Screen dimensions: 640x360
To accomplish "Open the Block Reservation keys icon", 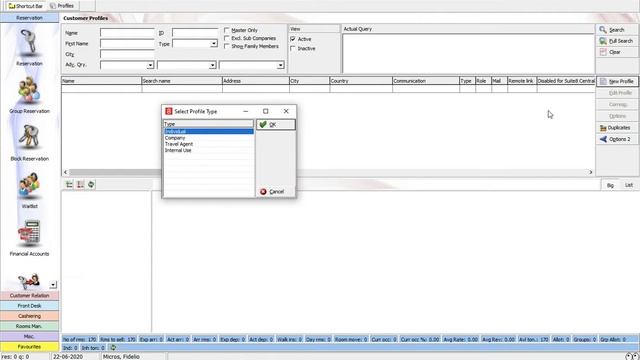I will point(29,138).
